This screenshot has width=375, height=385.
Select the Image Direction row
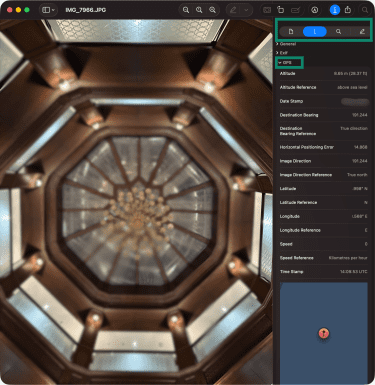pyautogui.click(x=323, y=161)
